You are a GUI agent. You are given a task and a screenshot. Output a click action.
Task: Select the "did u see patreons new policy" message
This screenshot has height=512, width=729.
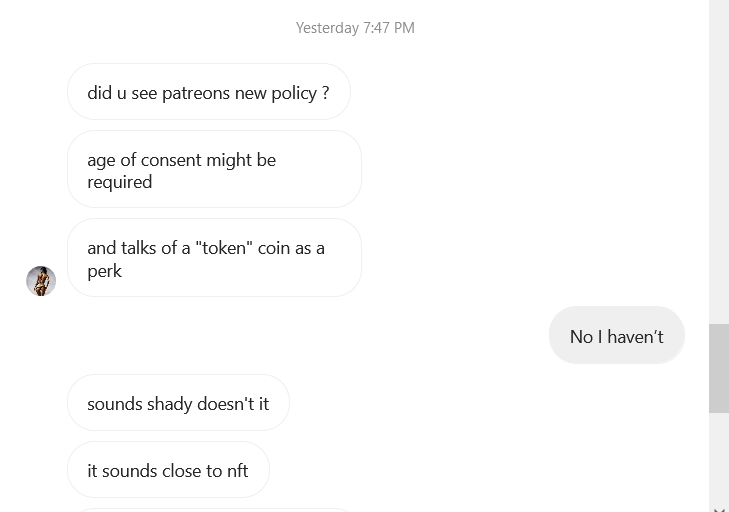click(x=208, y=92)
